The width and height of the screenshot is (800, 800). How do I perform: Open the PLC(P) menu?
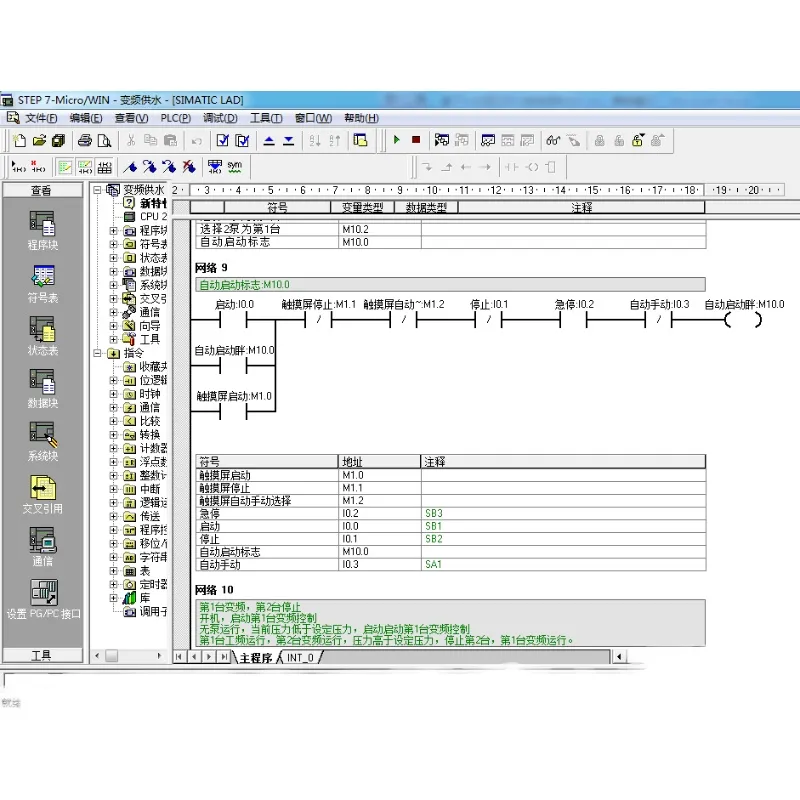[176, 118]
